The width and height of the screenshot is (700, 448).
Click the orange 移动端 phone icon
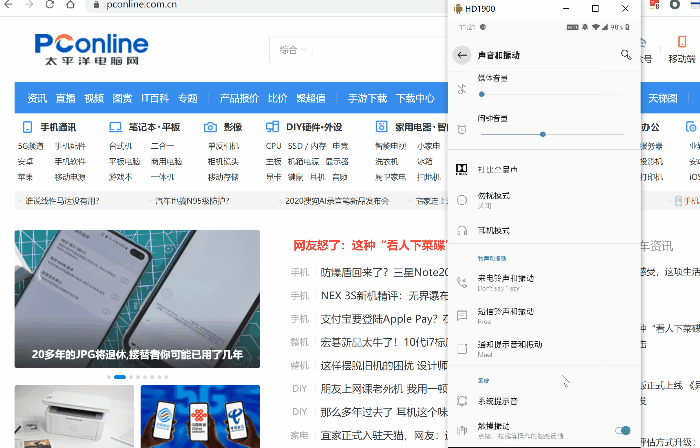(682, 41)
